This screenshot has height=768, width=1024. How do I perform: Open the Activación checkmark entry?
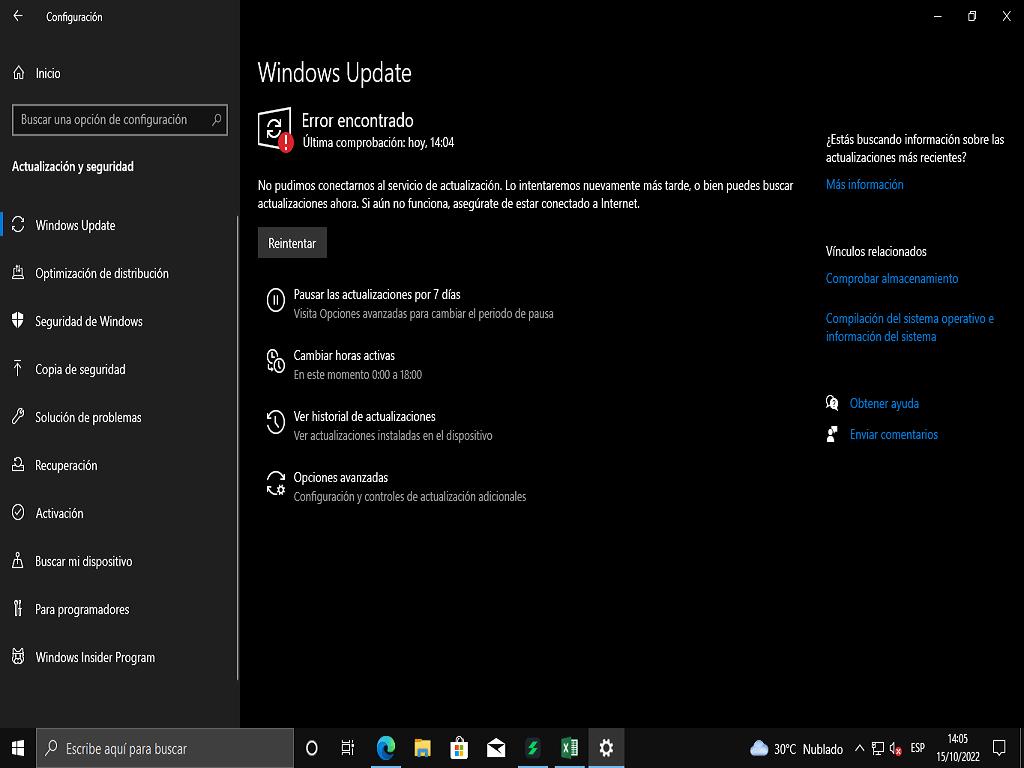pos(120,513)
